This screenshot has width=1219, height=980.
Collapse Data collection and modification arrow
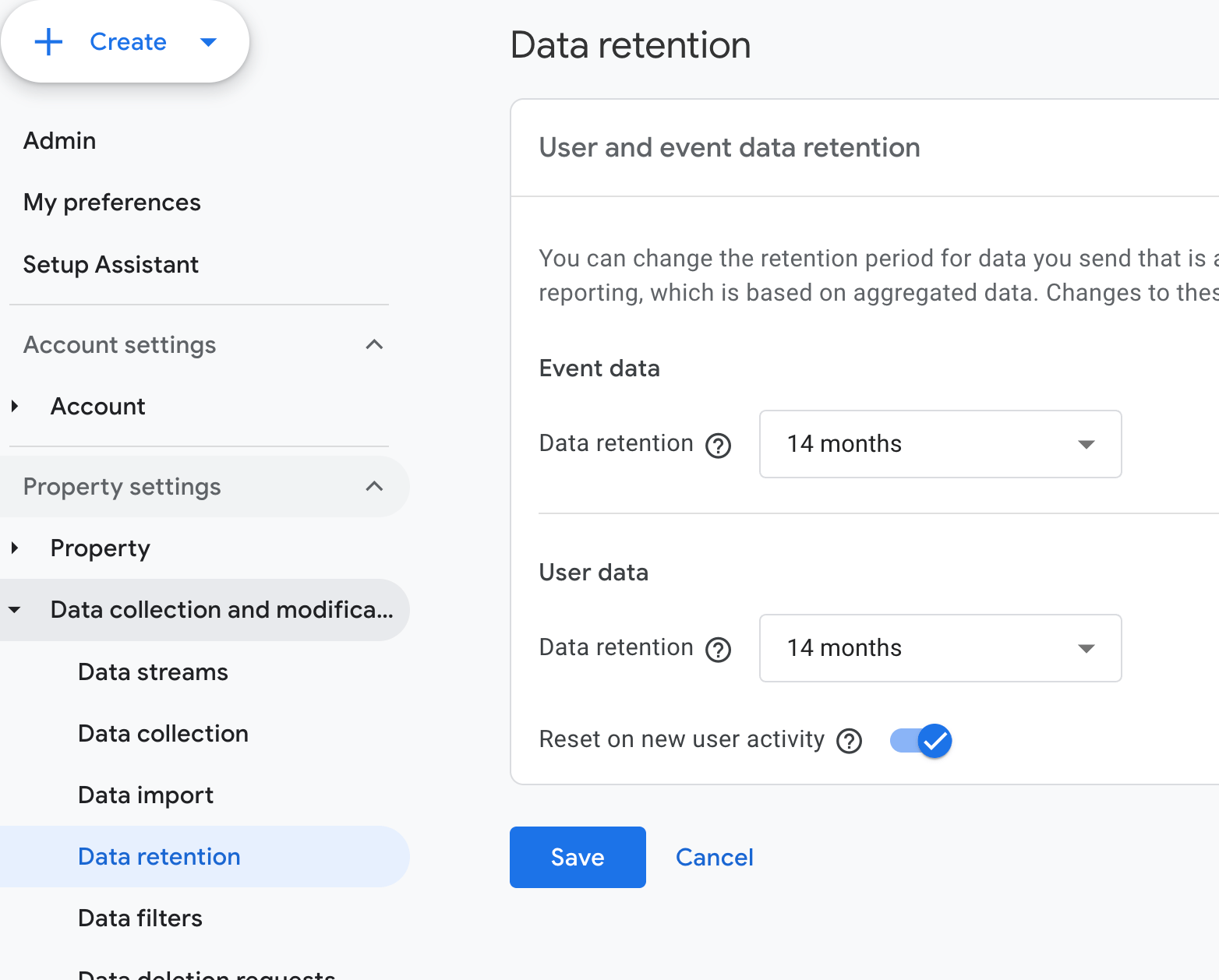tap(15, 610)
